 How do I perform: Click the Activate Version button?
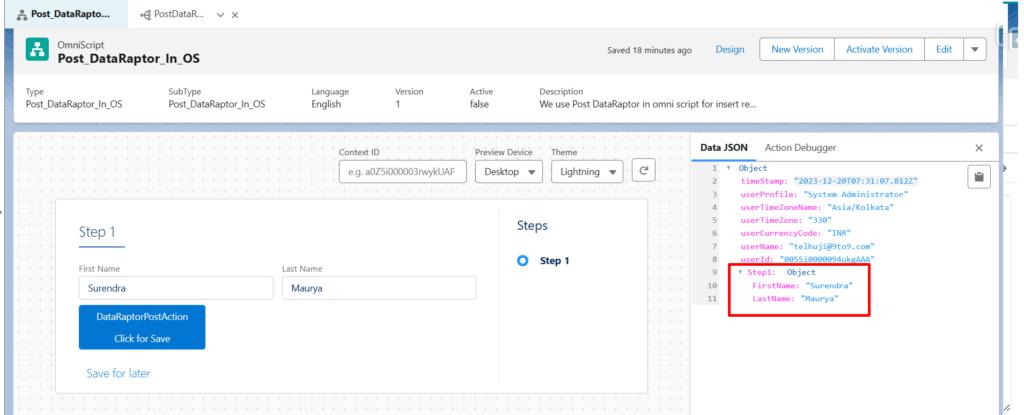pyautogui.click(x=879, y=49)
